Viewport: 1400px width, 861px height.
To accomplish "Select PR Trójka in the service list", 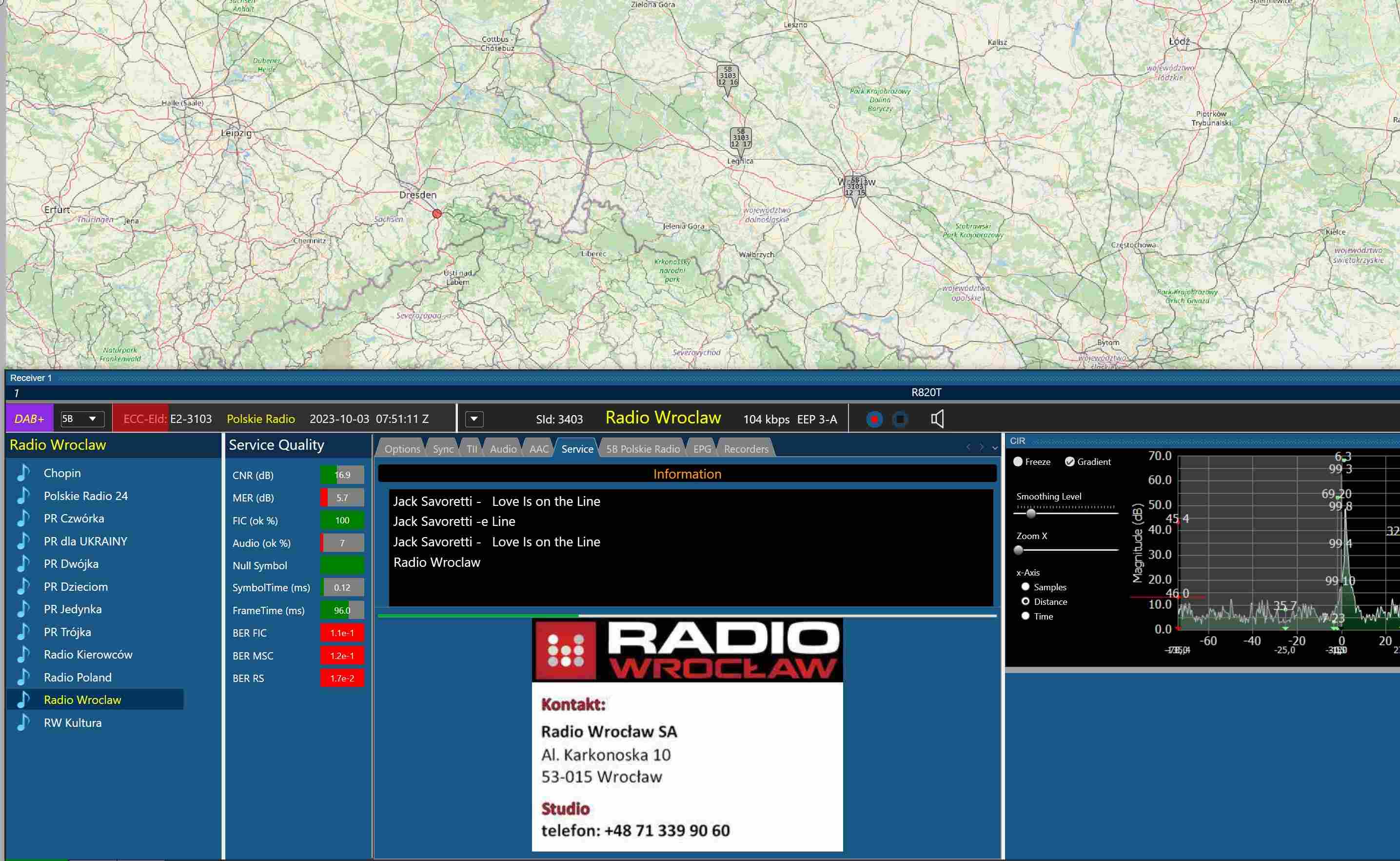I will pyautogui.click(x=67, y=632).
